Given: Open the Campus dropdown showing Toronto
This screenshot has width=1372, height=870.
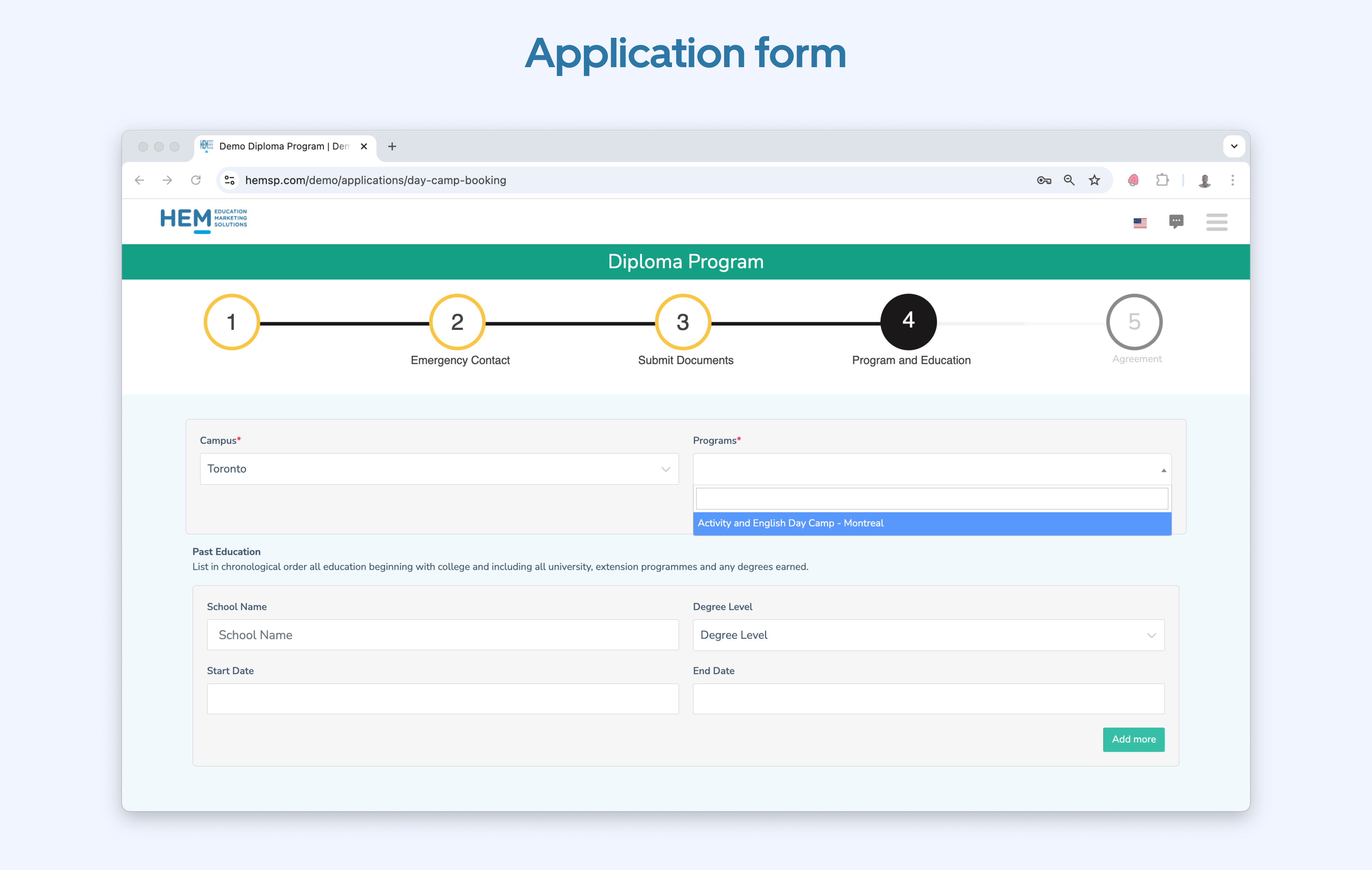Looking at the screenshot, I should pos(439,469).
